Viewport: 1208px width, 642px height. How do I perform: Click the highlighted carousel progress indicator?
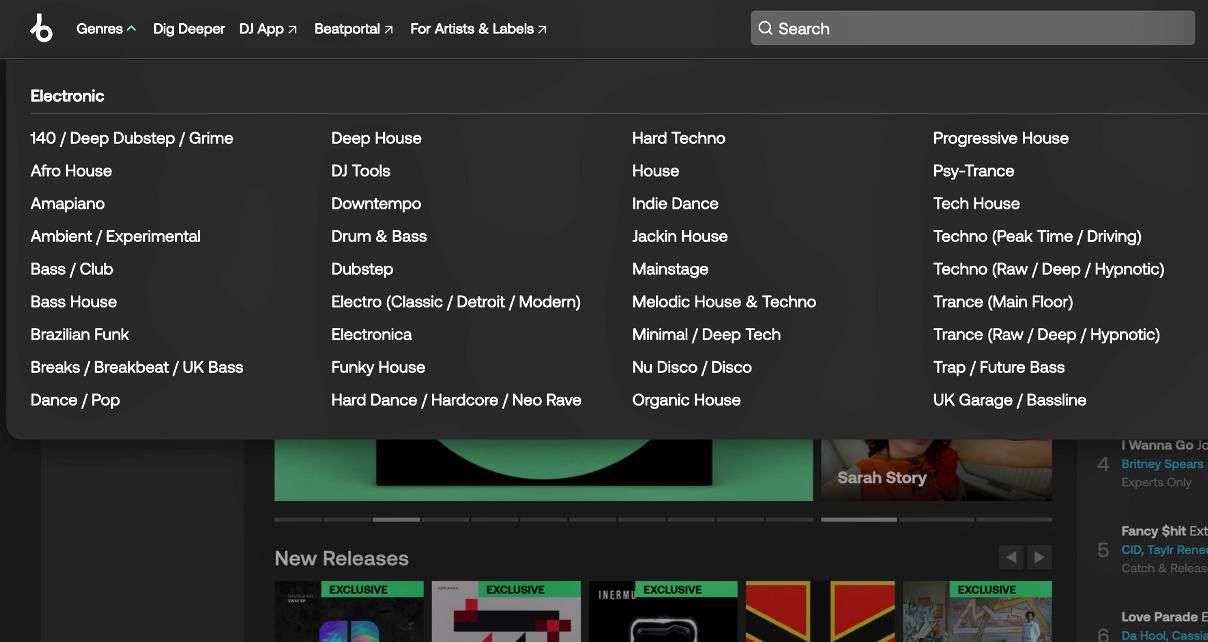pos(396,520)
